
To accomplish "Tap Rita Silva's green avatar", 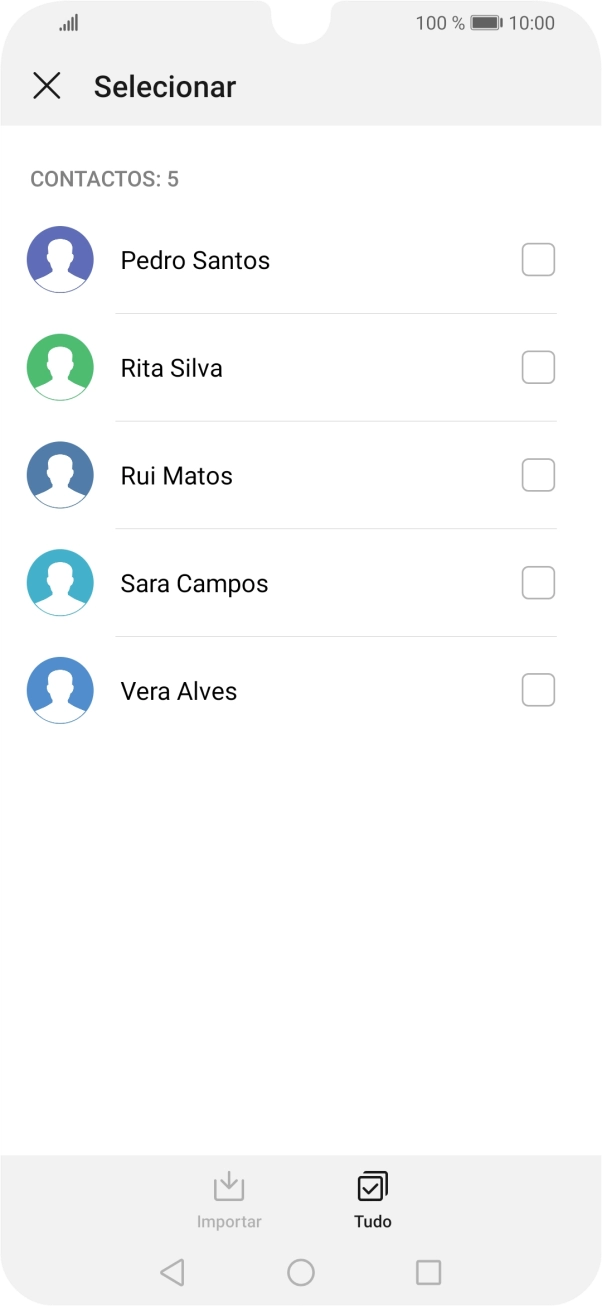I will click(60, 367).
